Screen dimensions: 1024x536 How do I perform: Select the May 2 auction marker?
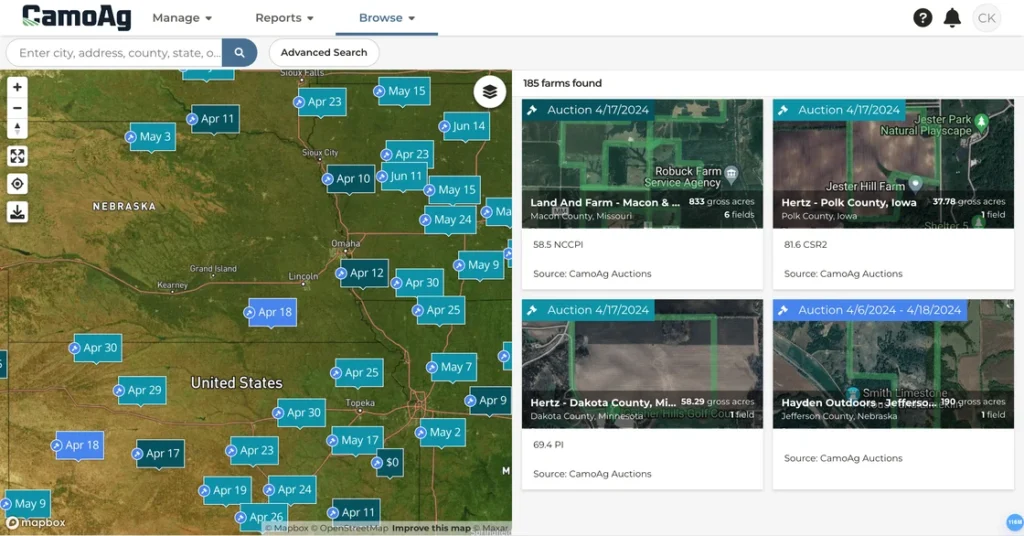point(441,433)
